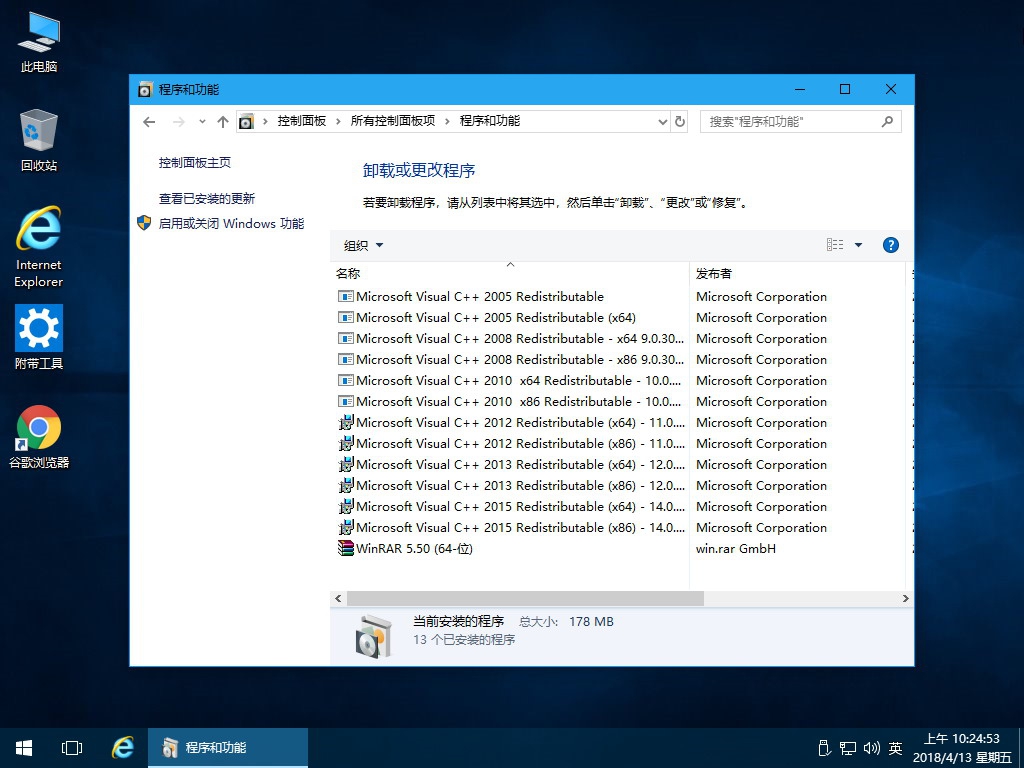This screenshot has width=1024, height=768.
Task: Open the blue help question icon
Action: [x=891, y=245]
